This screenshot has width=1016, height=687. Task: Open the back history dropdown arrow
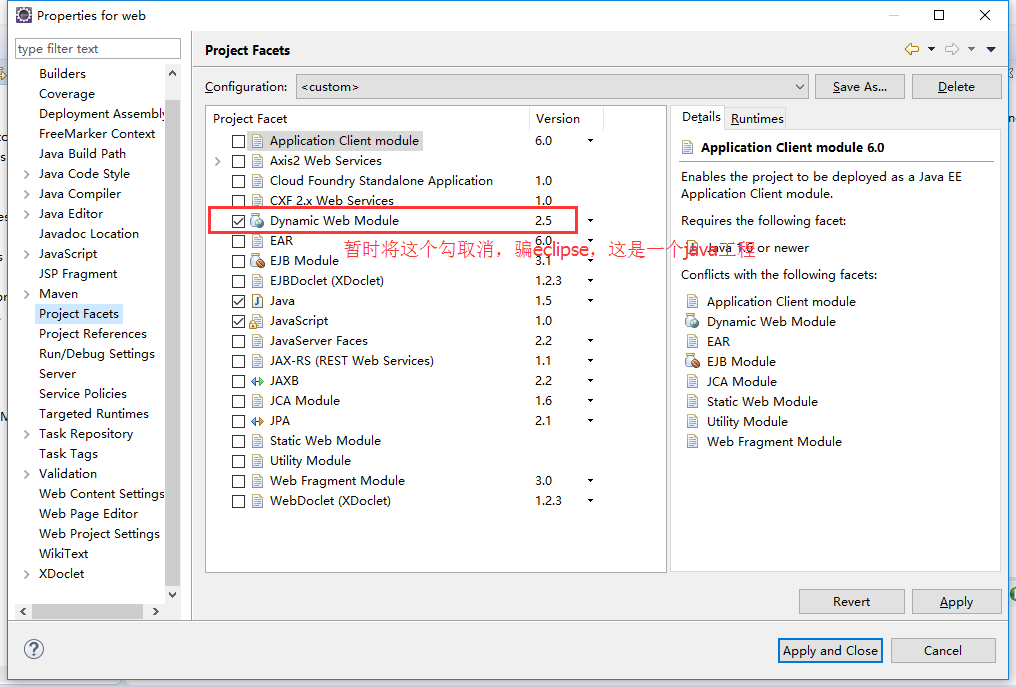[931, 49]
